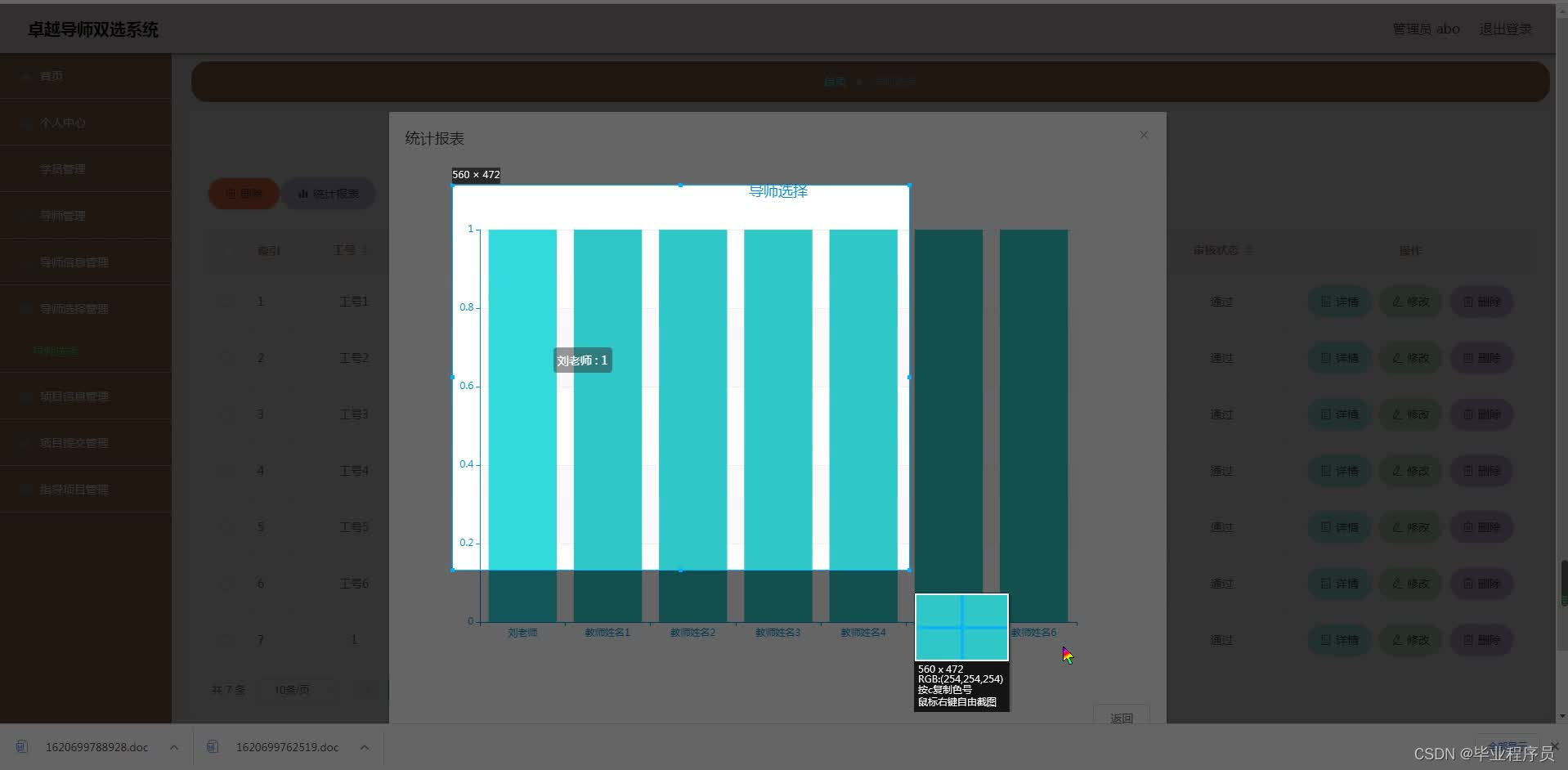The height and width of the screenshot is (770, 1568).
Task: Click 删除 for the 工号2 row
Action: coord(1481,358)
